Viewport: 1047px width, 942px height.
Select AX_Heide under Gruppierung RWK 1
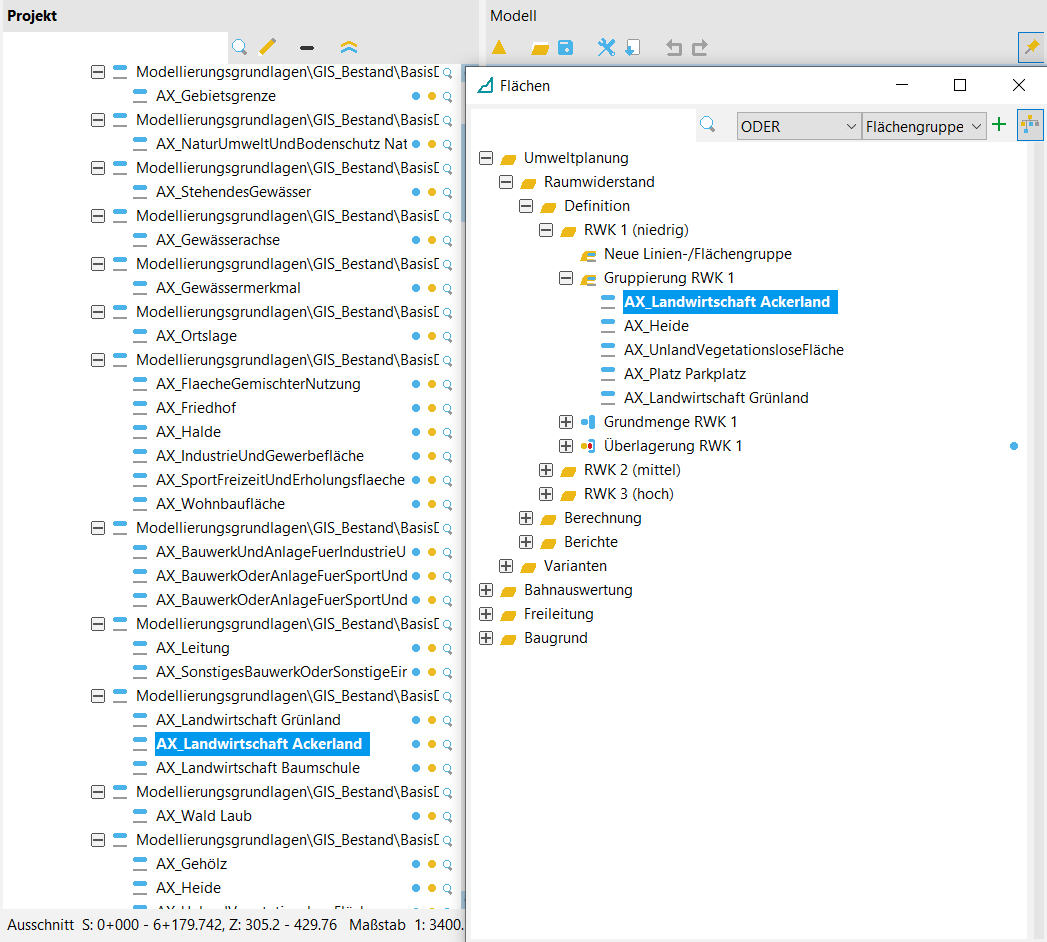coord(656,326)
